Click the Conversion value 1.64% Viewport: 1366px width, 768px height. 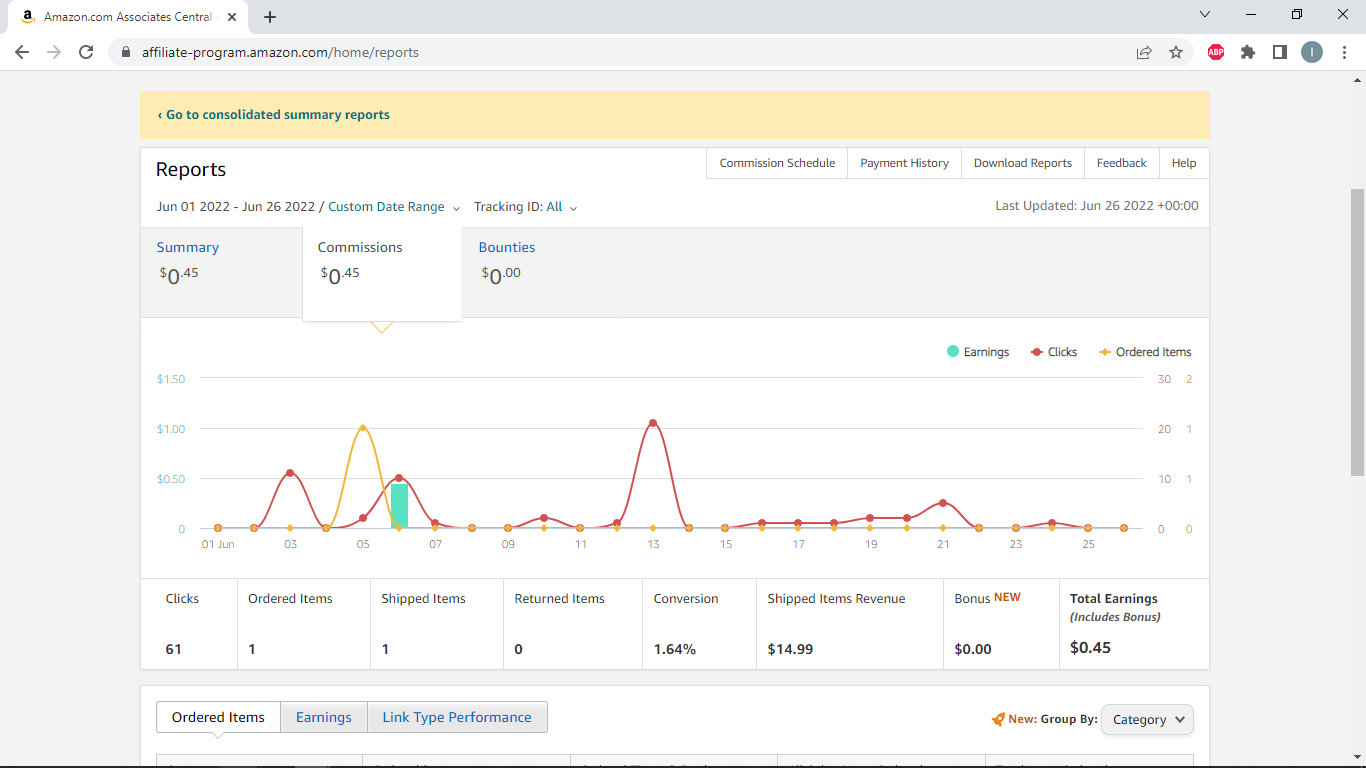point(675,649)
